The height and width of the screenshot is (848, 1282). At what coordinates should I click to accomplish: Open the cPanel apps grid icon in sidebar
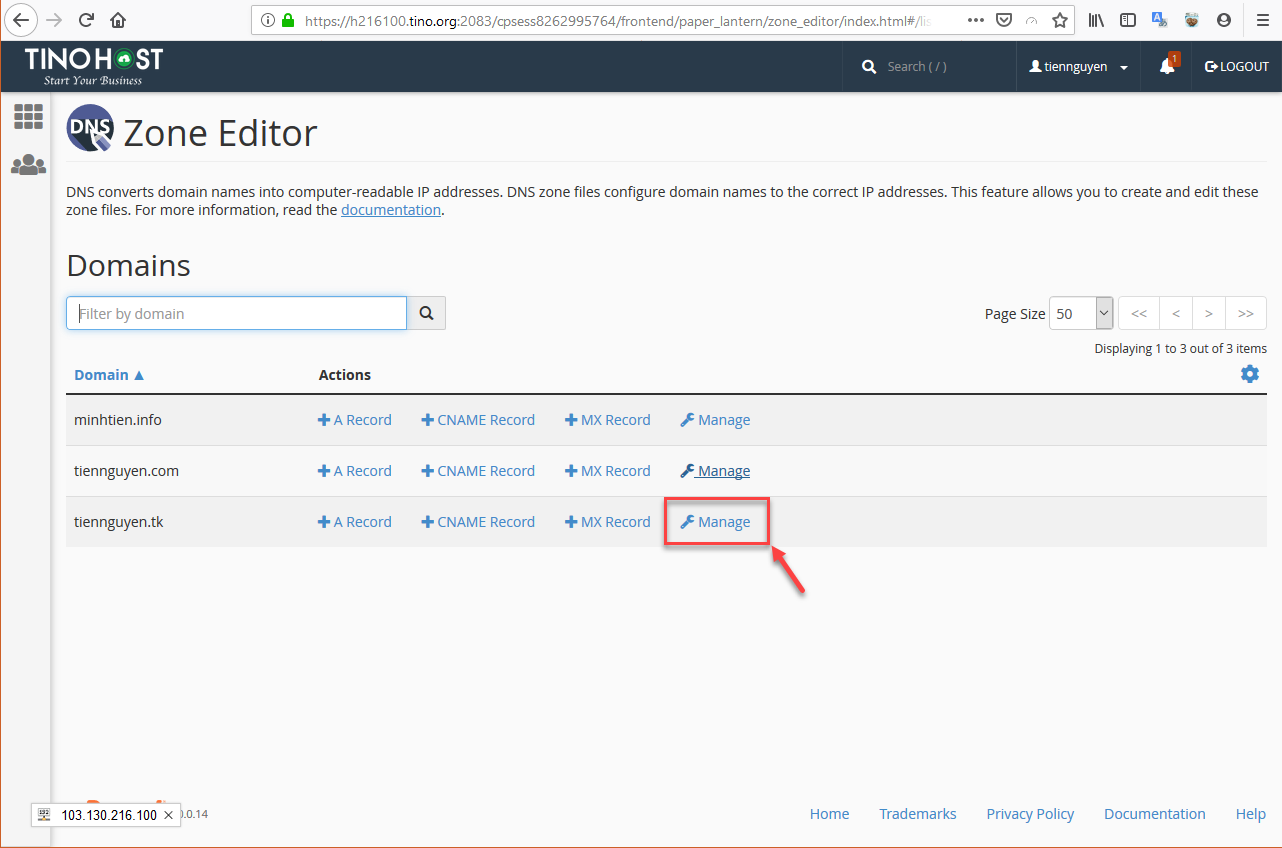[28, 116]
